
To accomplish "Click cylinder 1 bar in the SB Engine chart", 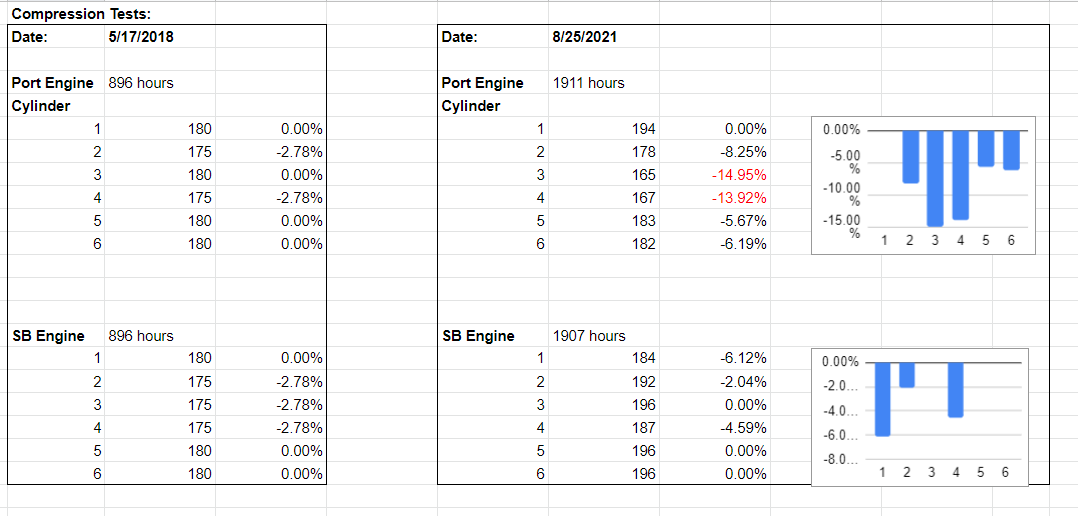I will (x=883, y=398).
